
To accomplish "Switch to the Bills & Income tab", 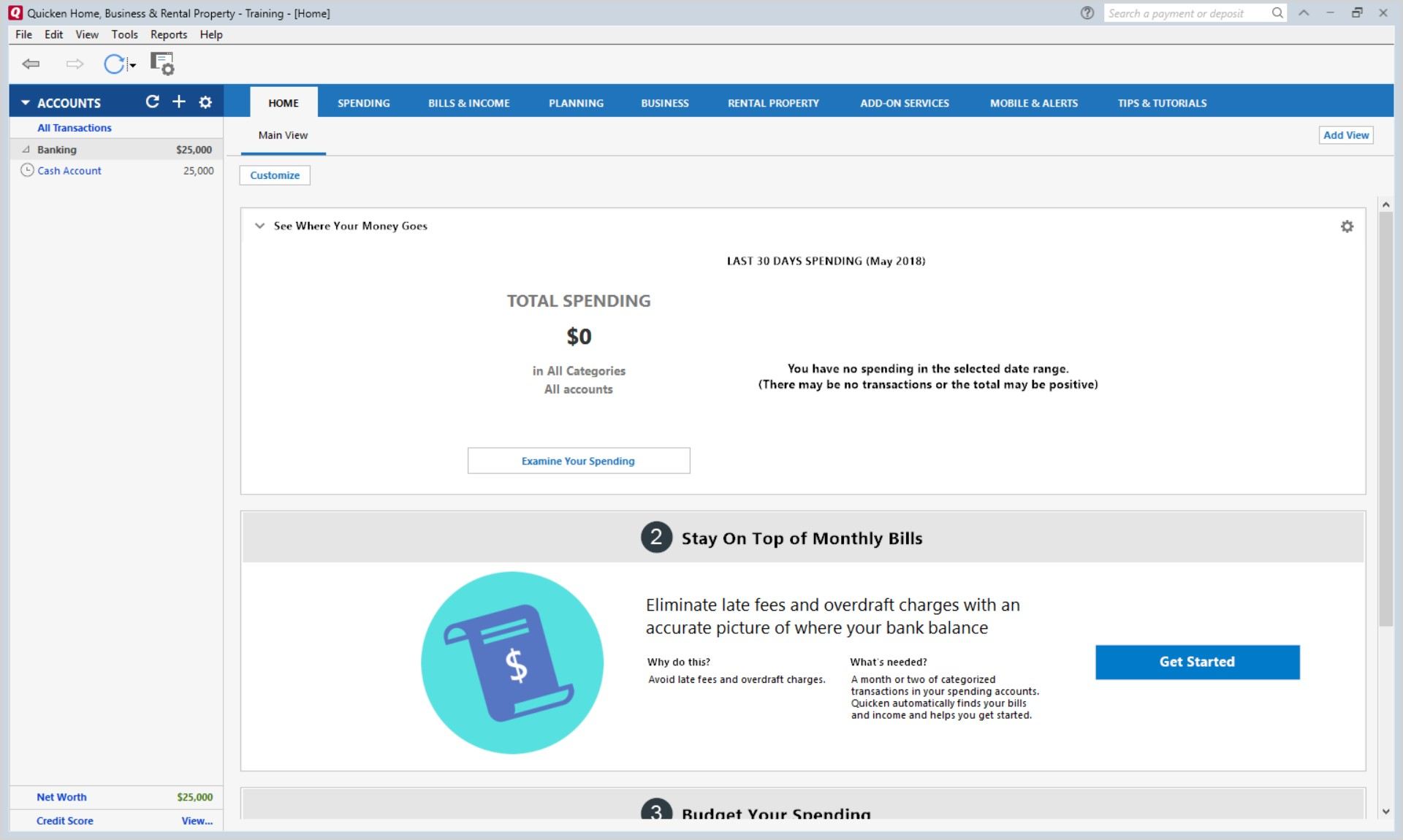I will pos(468,103).
